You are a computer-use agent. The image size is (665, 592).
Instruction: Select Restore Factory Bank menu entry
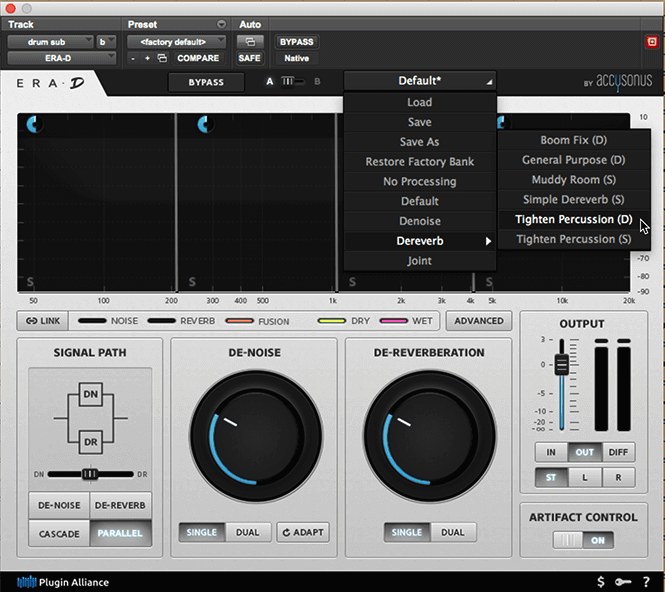pos(419,162)
